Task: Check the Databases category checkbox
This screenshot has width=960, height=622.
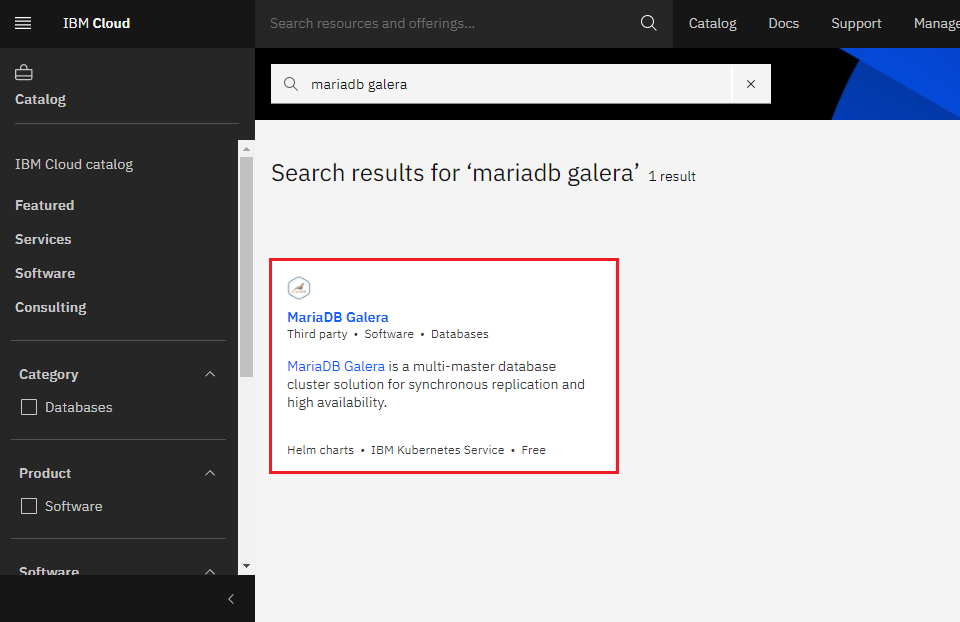Action: tap(29, 407)
